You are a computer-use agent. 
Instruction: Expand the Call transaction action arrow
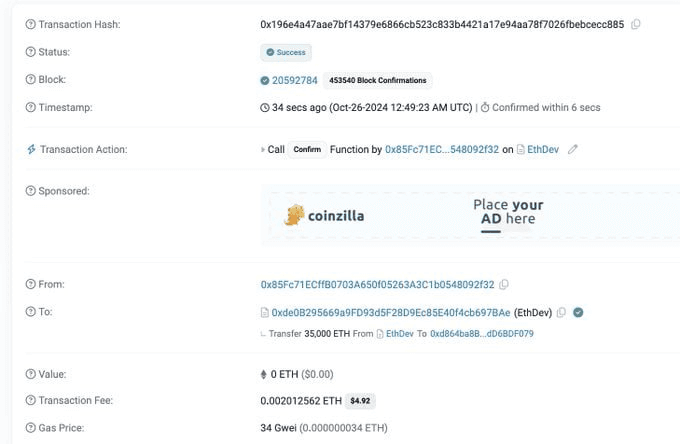263,149
